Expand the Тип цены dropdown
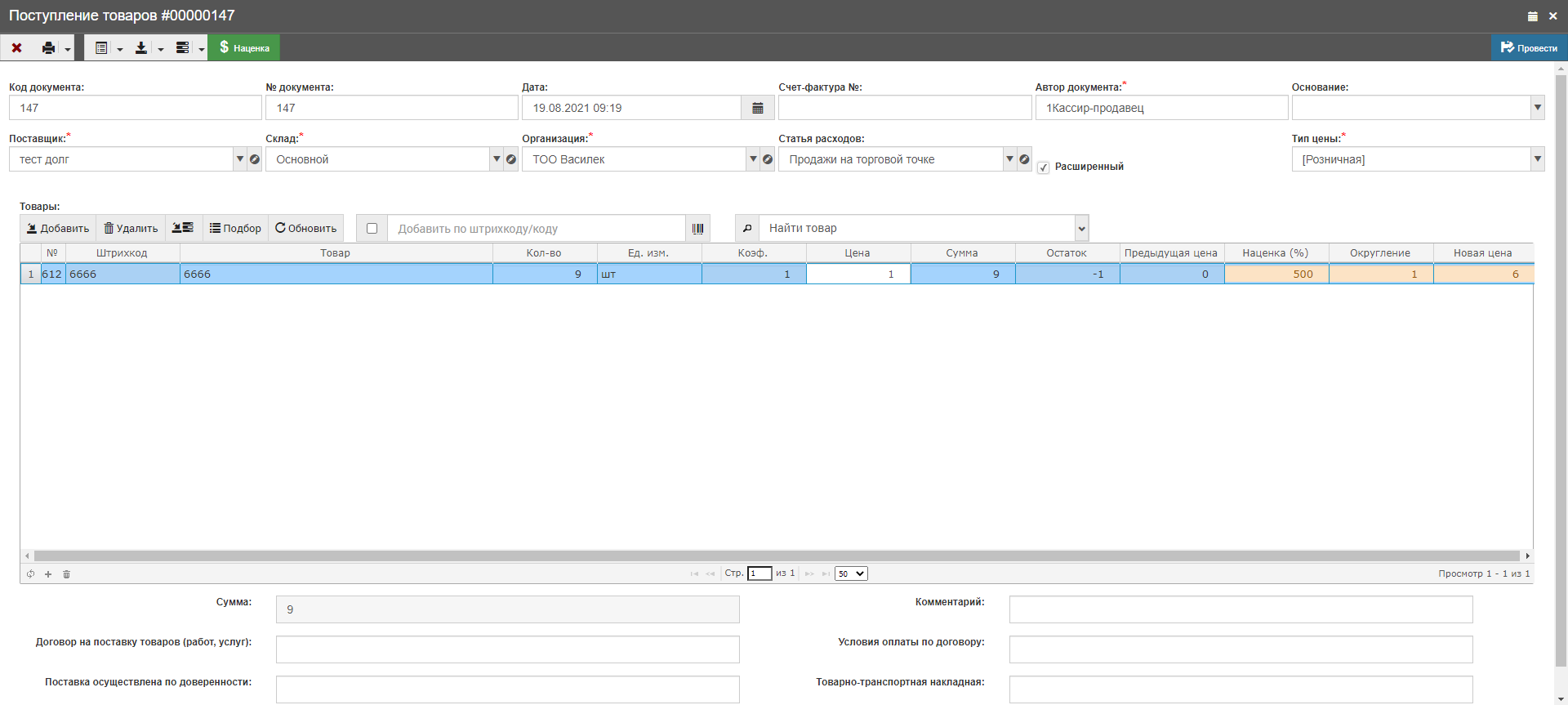 [x=1537, y=159]
